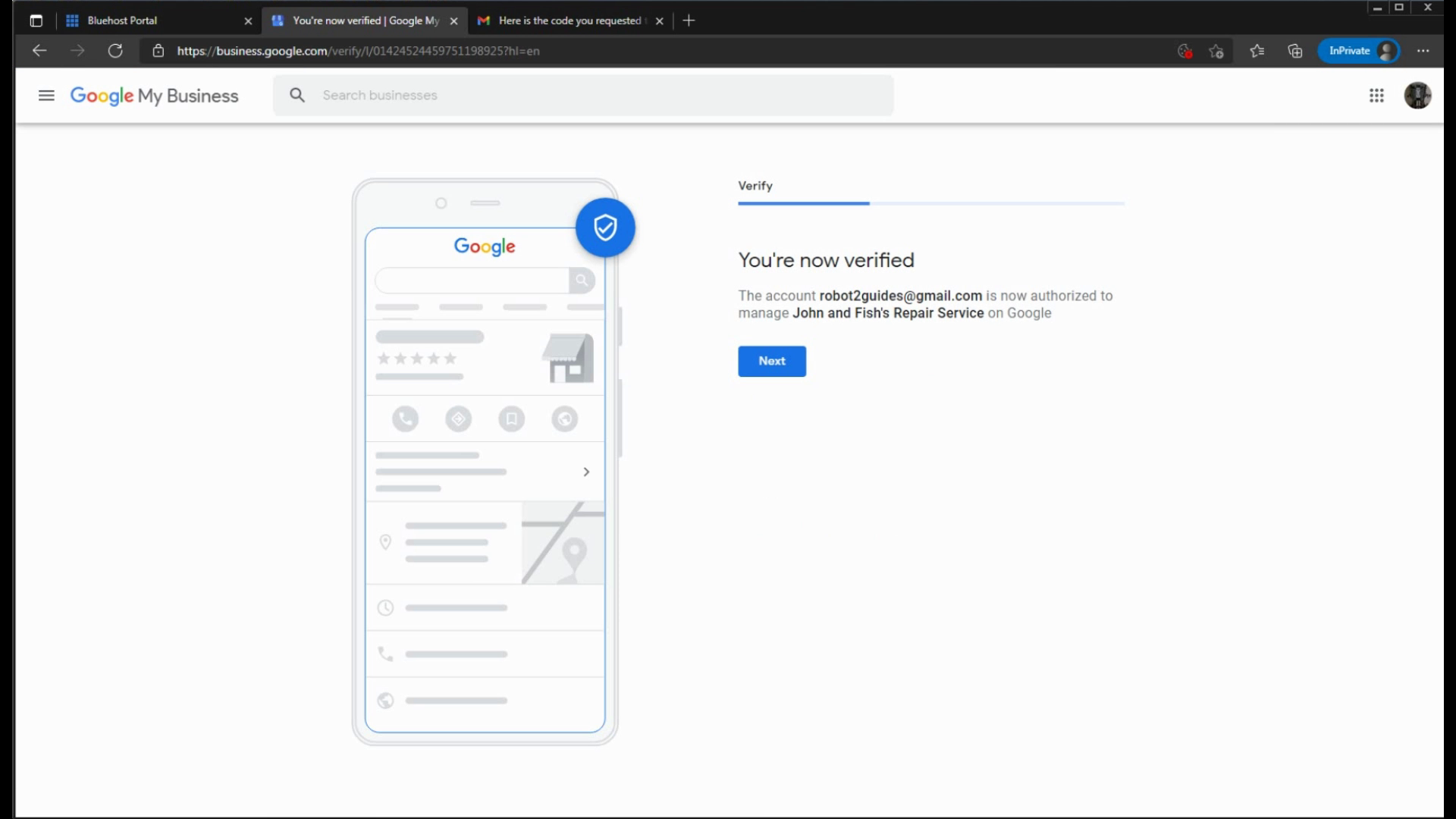Screen dimensions: 1456x819
Task: Open tracking prevention icon
Action: pyautogui.click(x=1184, y=51)
